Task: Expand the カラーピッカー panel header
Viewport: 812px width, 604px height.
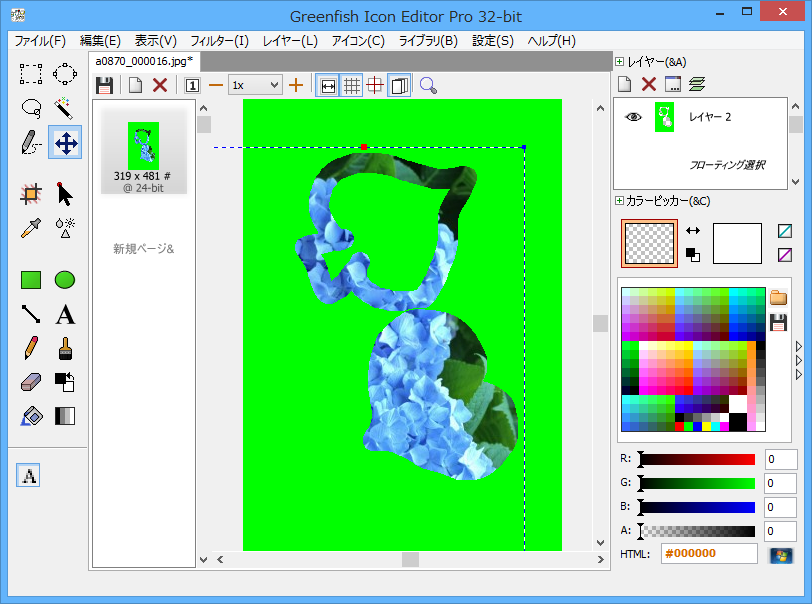Action: tap(620, 201)
